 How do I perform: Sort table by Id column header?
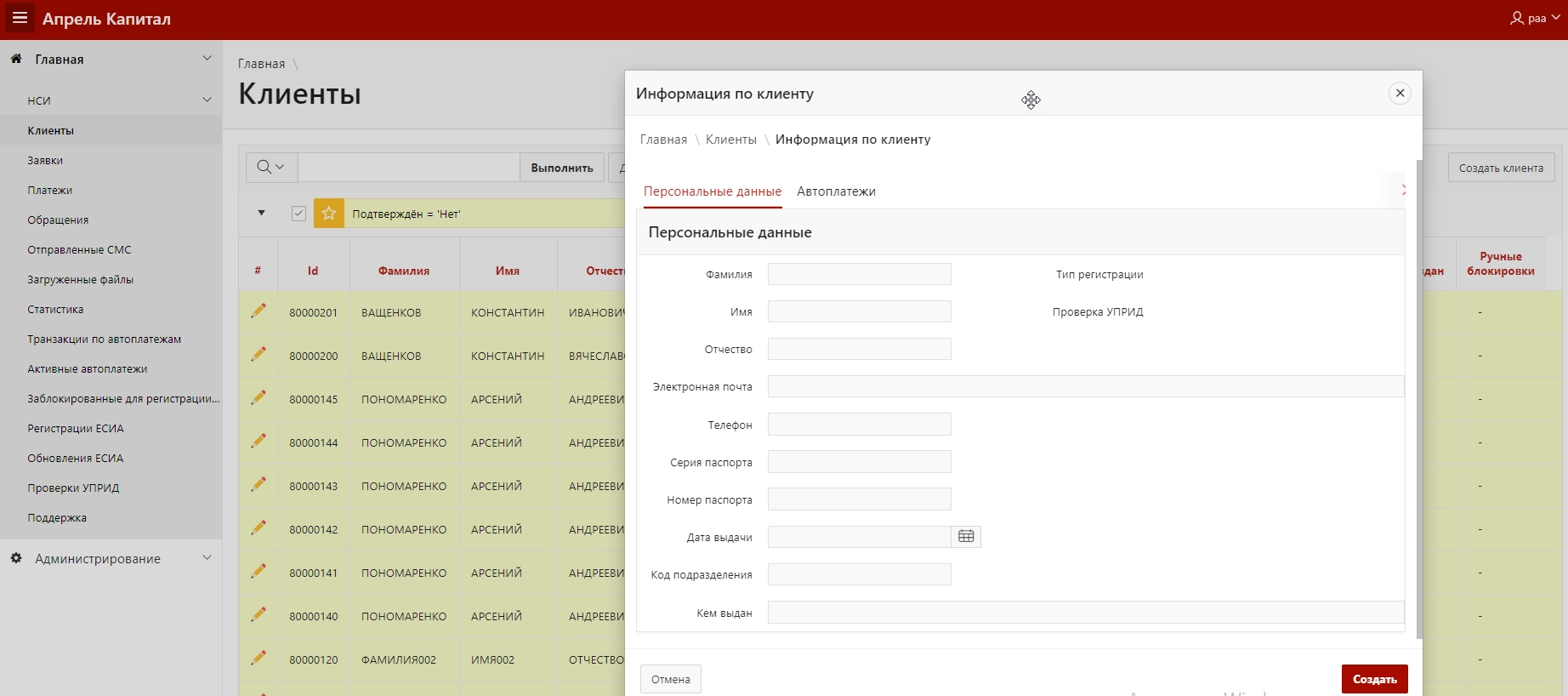(x=313, y=271)
